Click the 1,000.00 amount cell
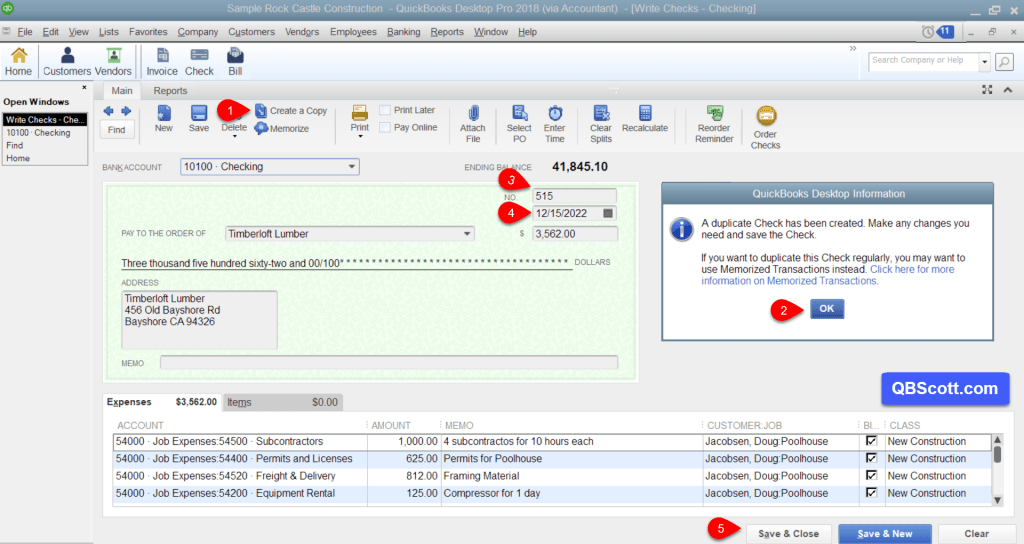The image size is (1024, 544). [404, 441]
